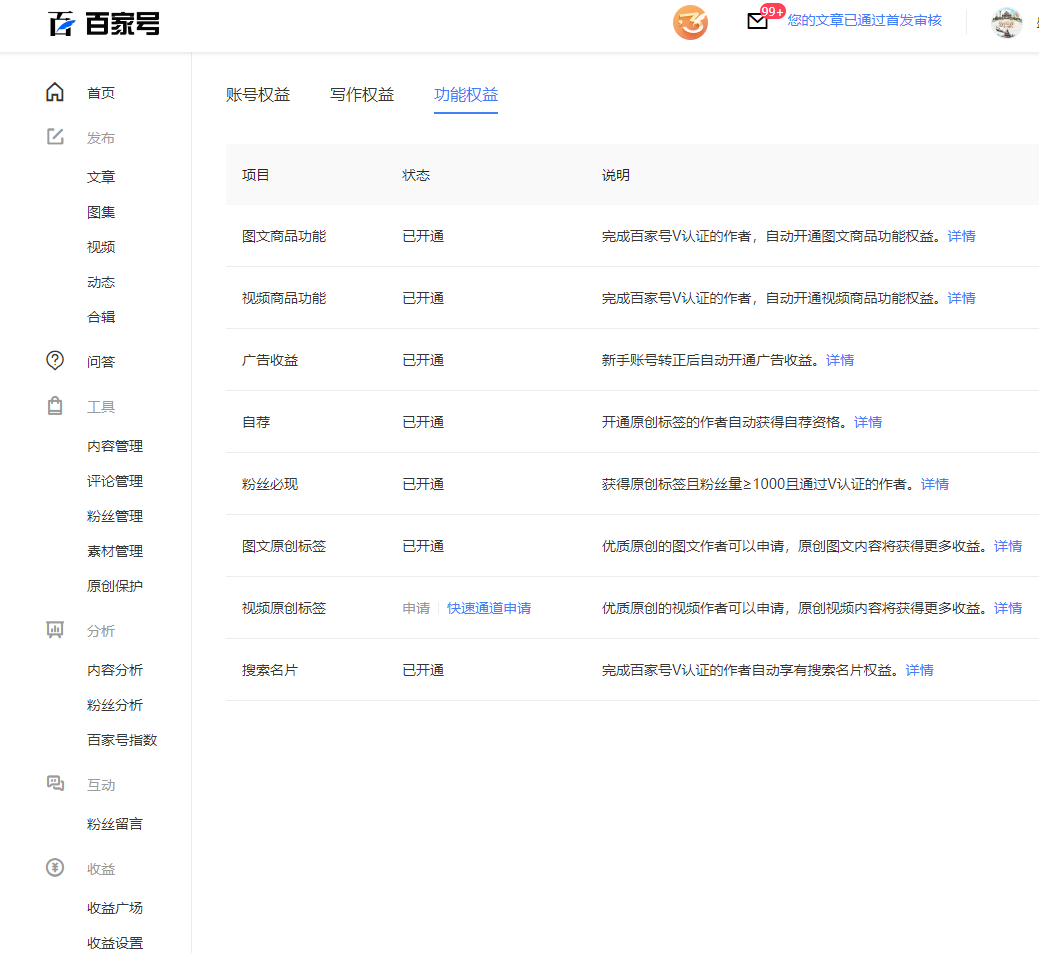
Task: Click the user avatar at top right
Action: click(1007, 22)
